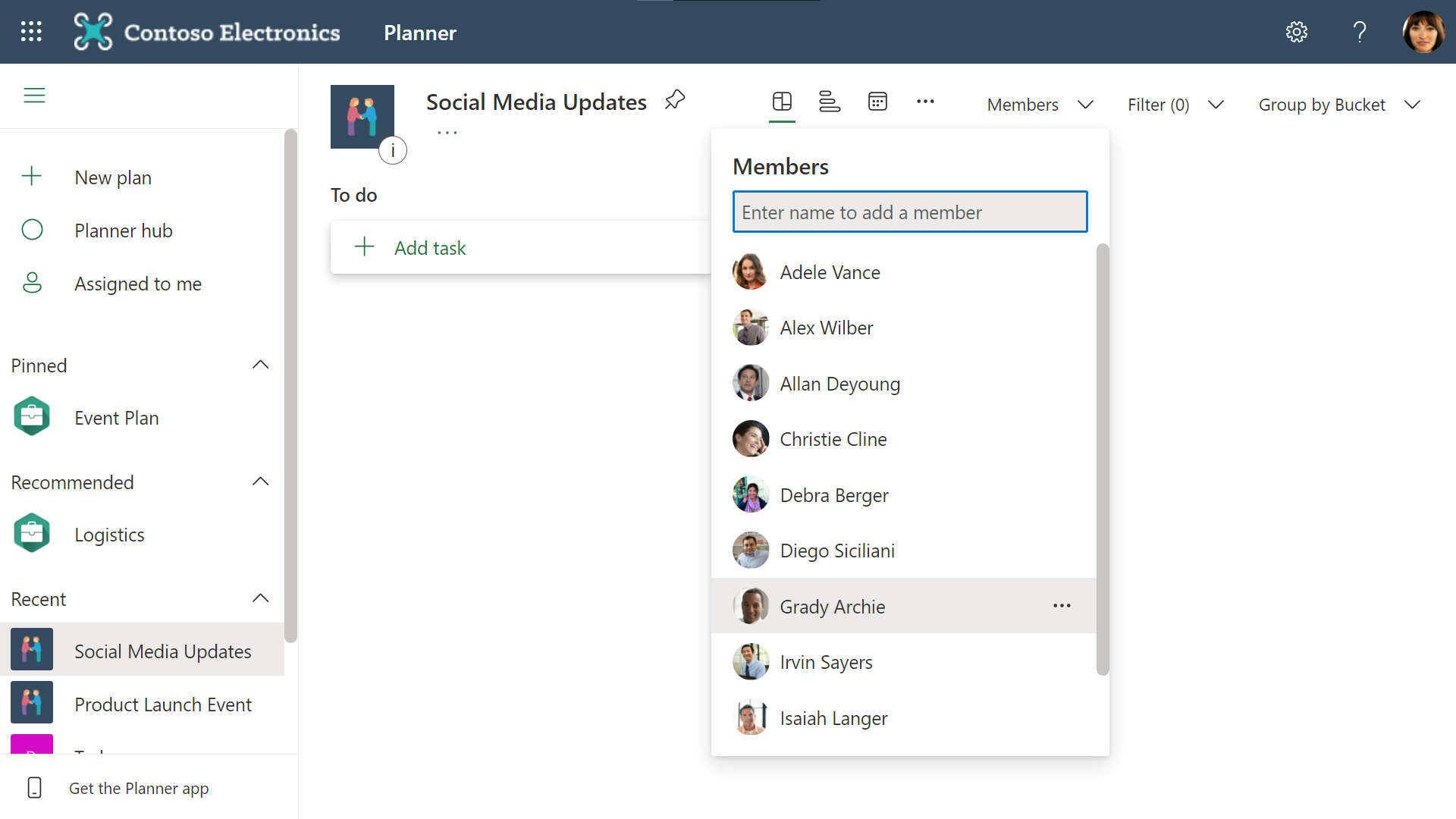Open ellipsis below plan title

coord(447,133)
